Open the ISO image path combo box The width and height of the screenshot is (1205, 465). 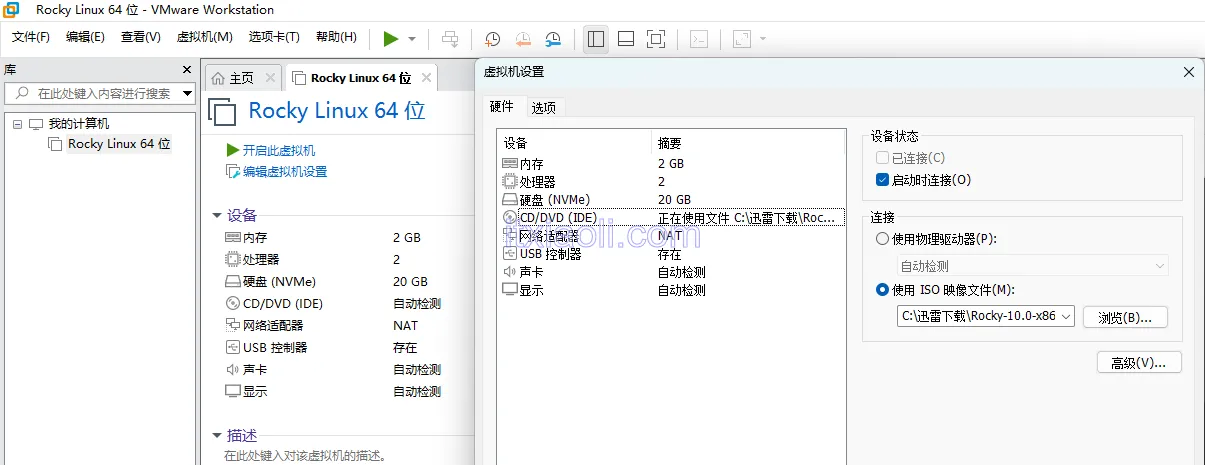pyautogui.click(x=985, y=316)
